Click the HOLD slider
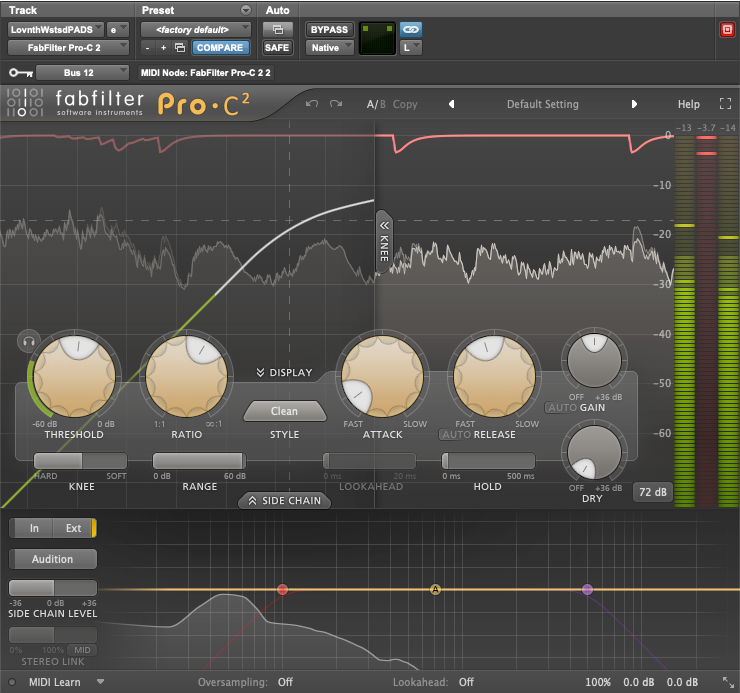The height and width of the screenshot is (693, 740). [x=488, y=461]
